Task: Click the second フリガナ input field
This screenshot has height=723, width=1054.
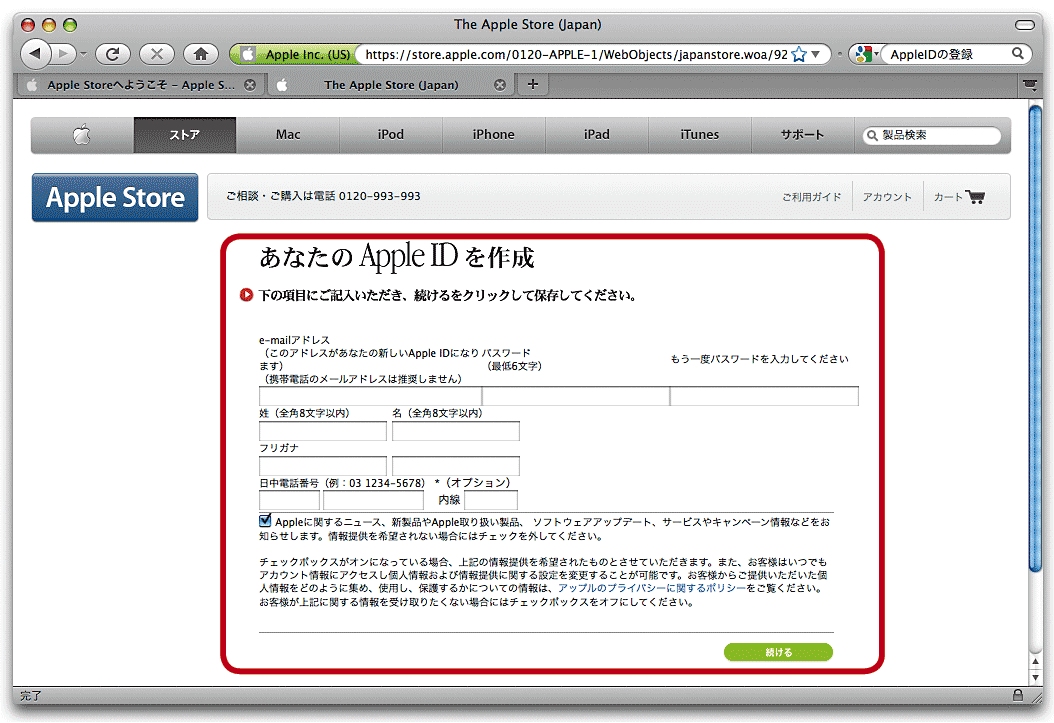Action: 456,466
